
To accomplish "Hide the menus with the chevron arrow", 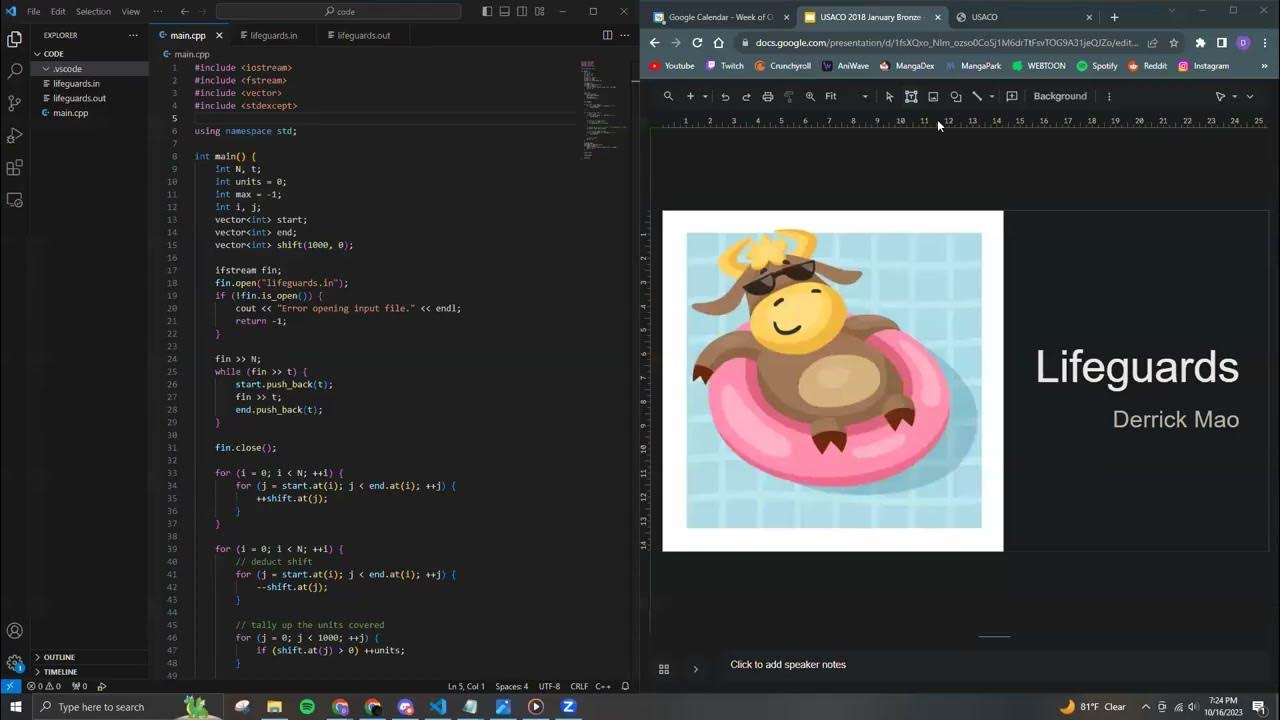I will 1249,97.
